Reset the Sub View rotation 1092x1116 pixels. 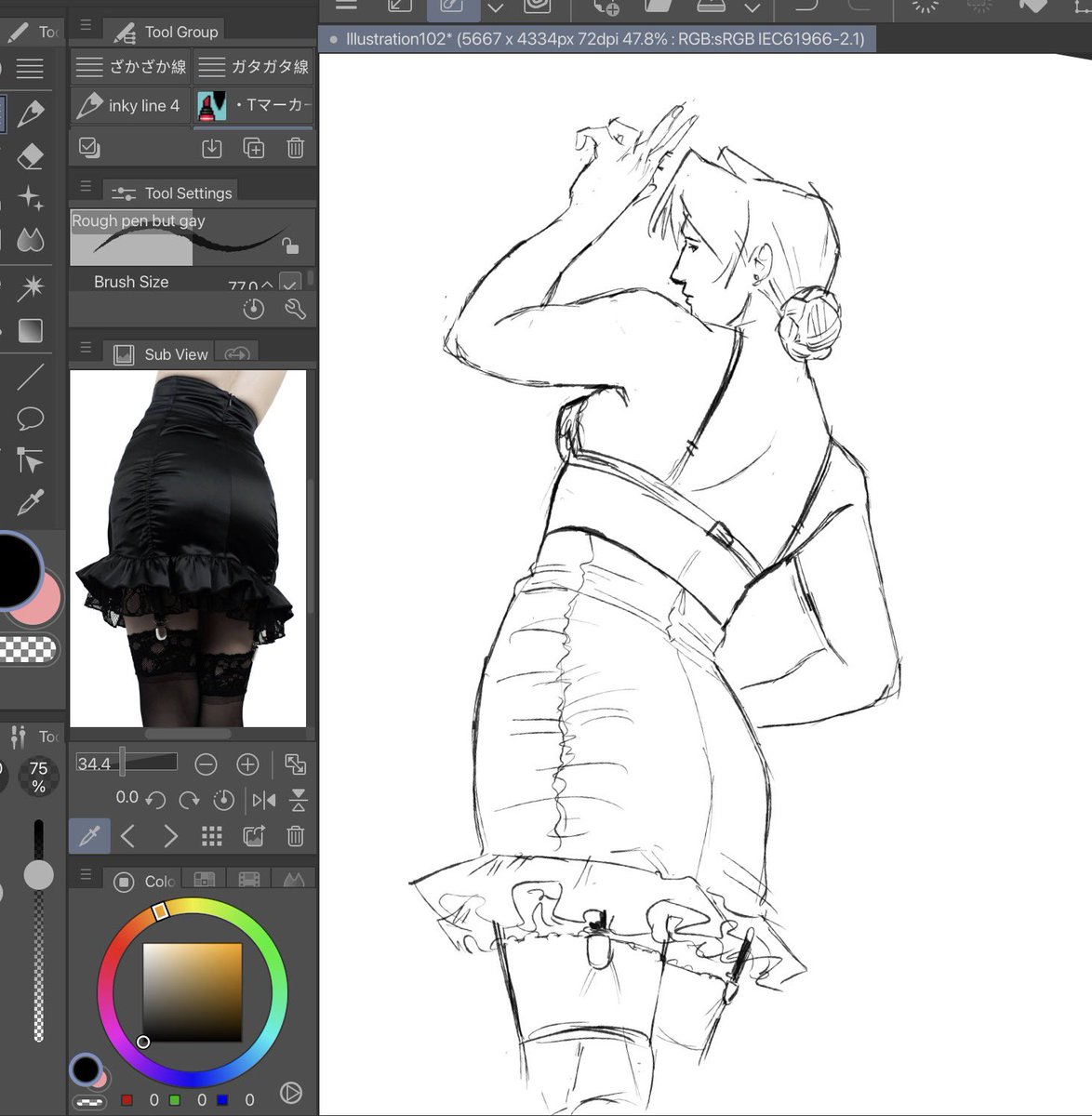coord(223,800)
